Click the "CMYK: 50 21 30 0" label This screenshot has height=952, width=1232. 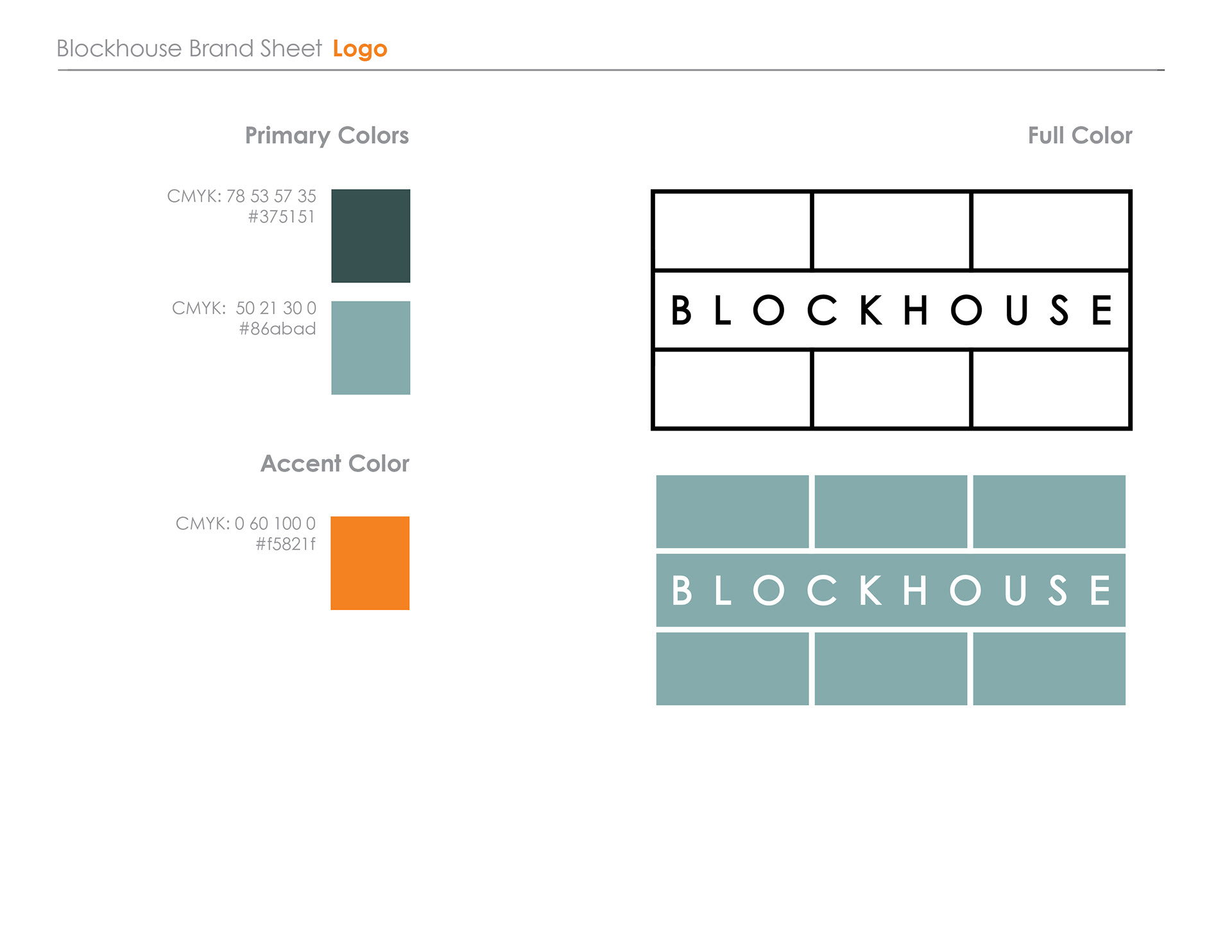click(x=244, y=308)
